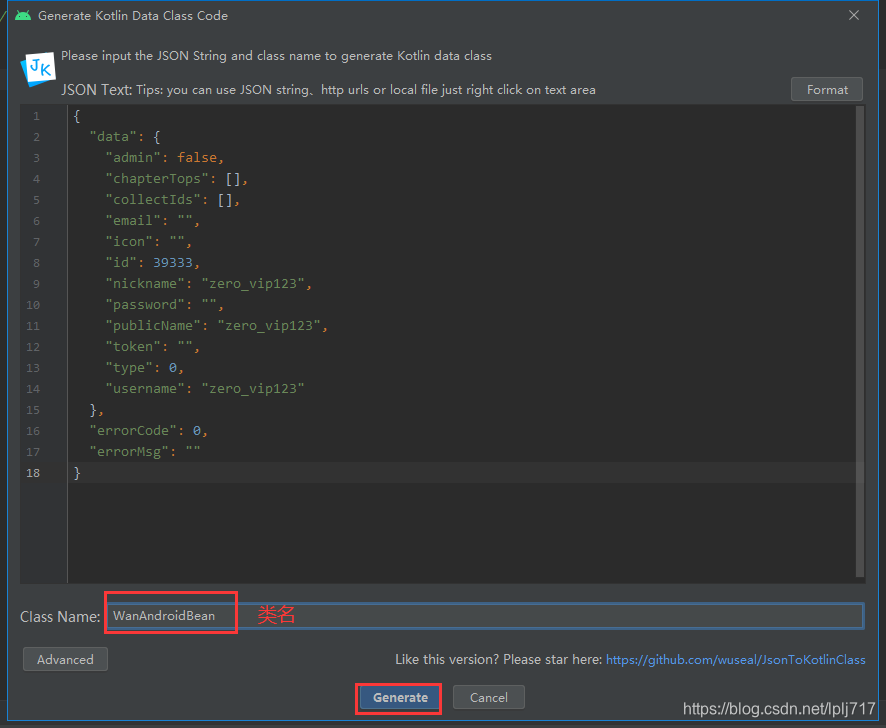
Task: Click the "errorCode": 0 line
Action: [149, 431]
